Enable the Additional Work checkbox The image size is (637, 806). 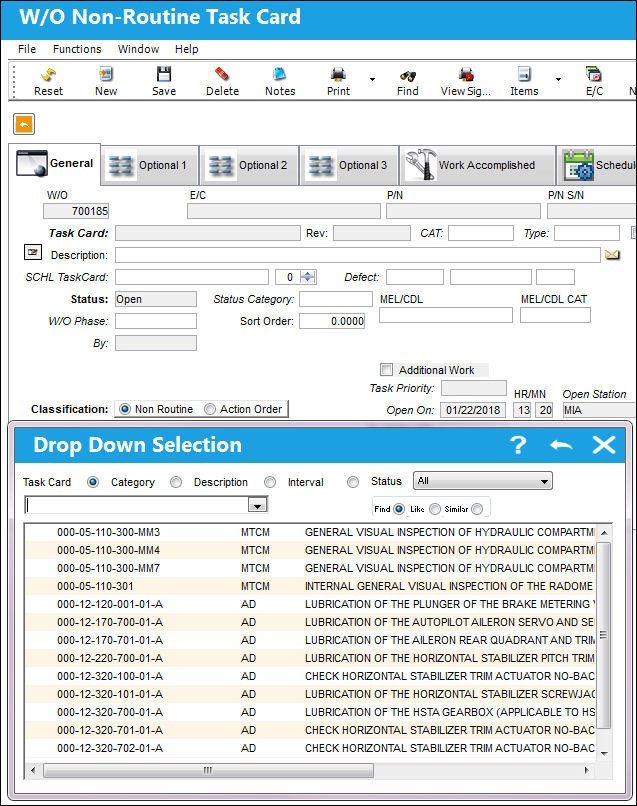386,370
